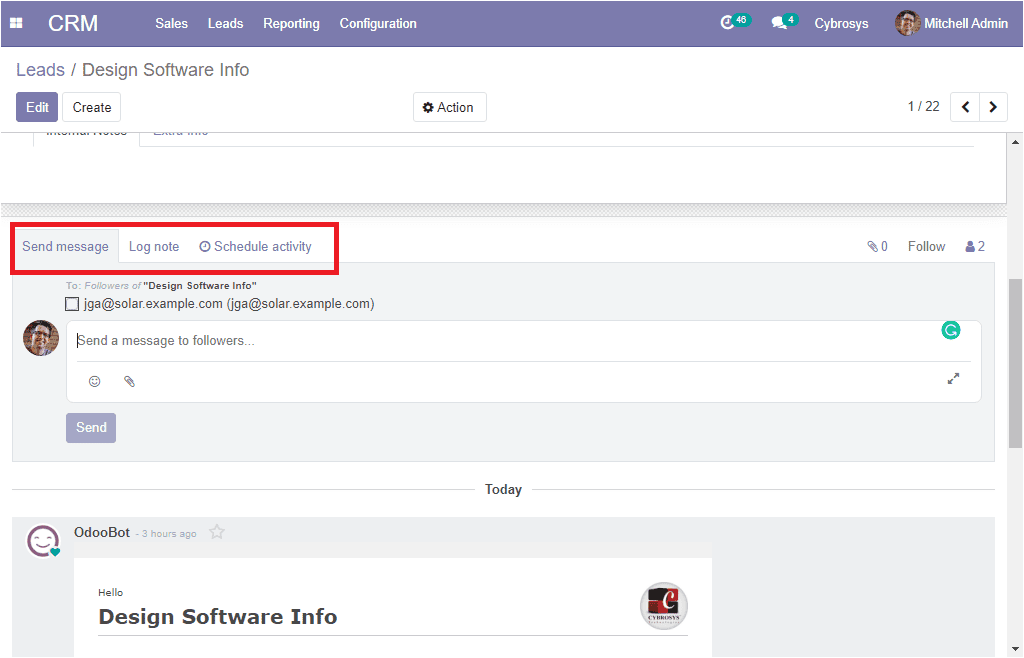Click the CRM app title
The image size is (1024, 658).
[x=72, y=24]
